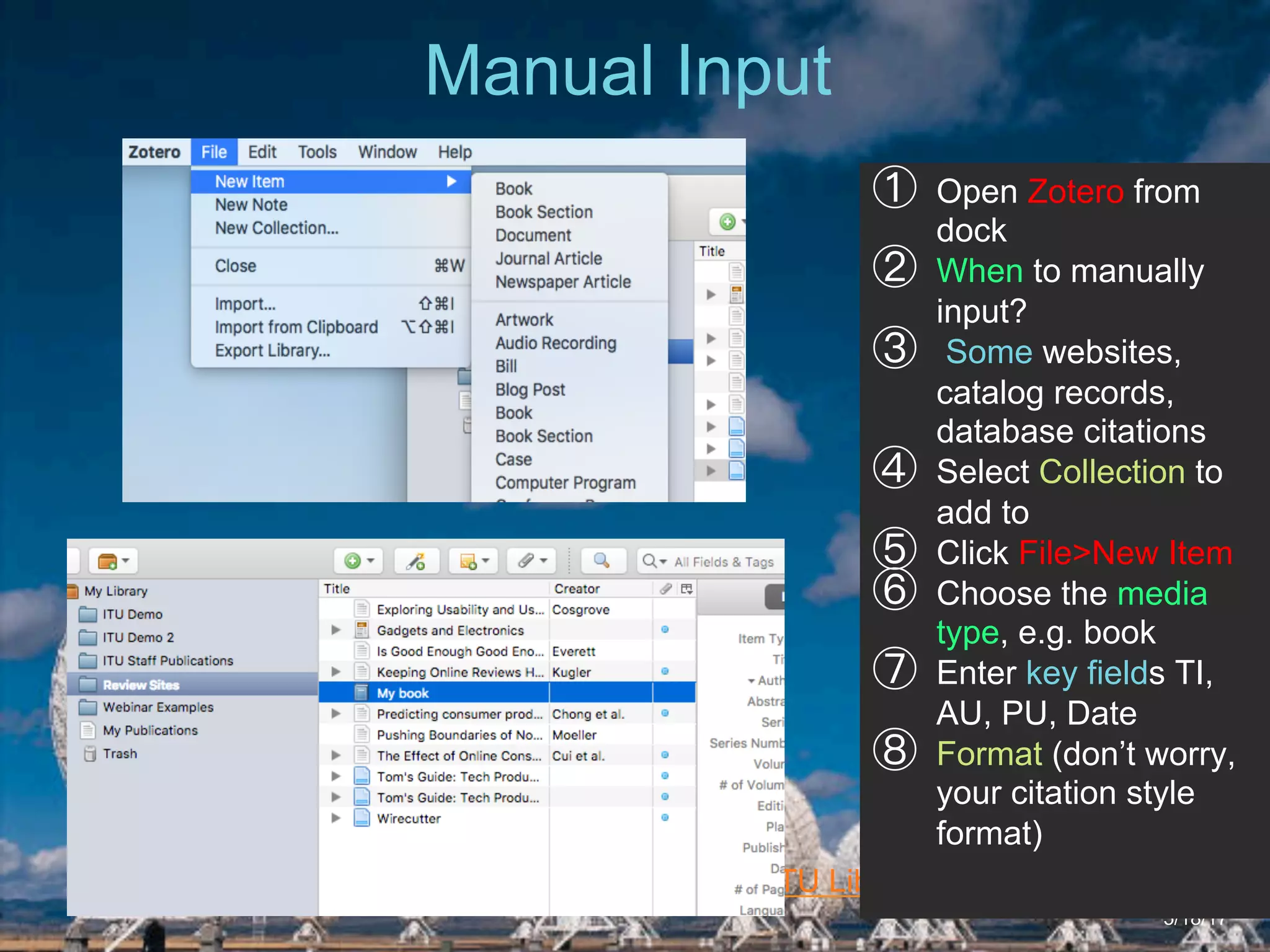This screenshot has width=1270, height=952.
Task: Open the File menu in Zotero
Action: click(x=214, y=152)
